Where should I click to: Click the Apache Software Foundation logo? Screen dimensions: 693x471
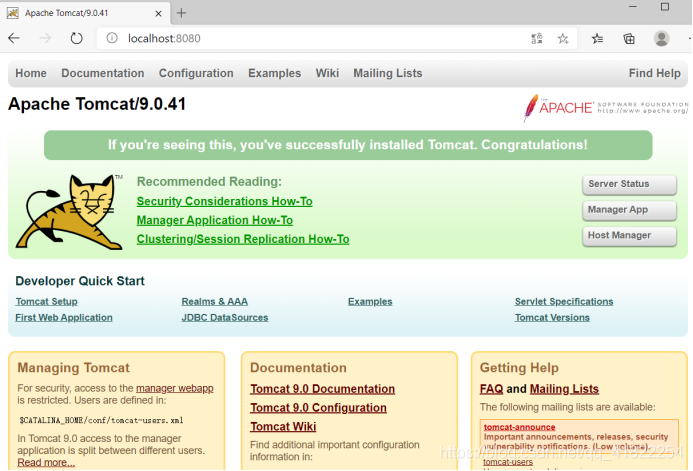[605, 107]
